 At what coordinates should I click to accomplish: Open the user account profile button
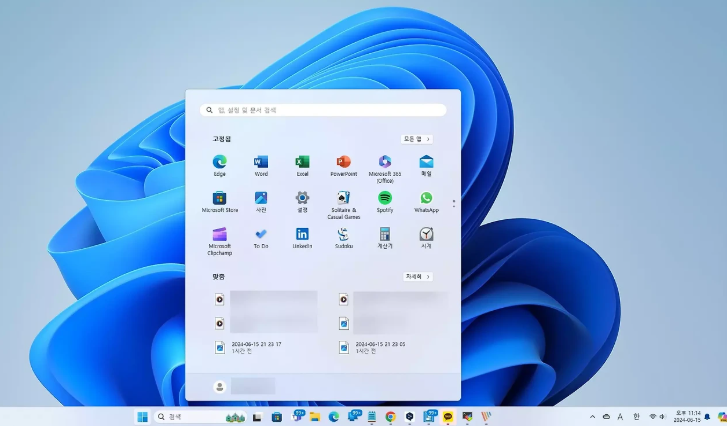pyautogui.click(x=244, y=386)
